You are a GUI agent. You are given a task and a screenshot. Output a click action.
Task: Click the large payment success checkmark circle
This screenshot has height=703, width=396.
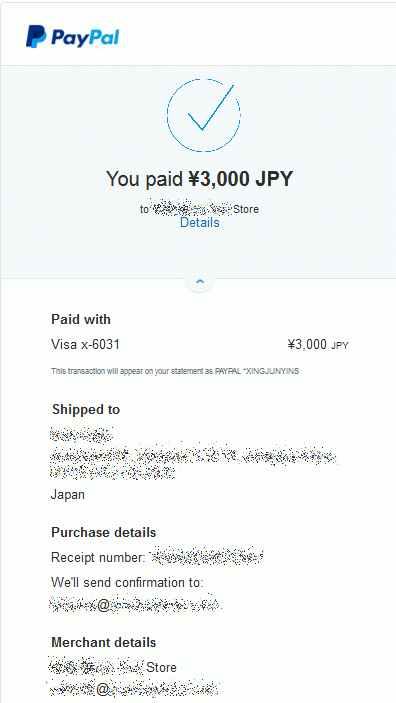pyautogui.click(x=204, y=115)
